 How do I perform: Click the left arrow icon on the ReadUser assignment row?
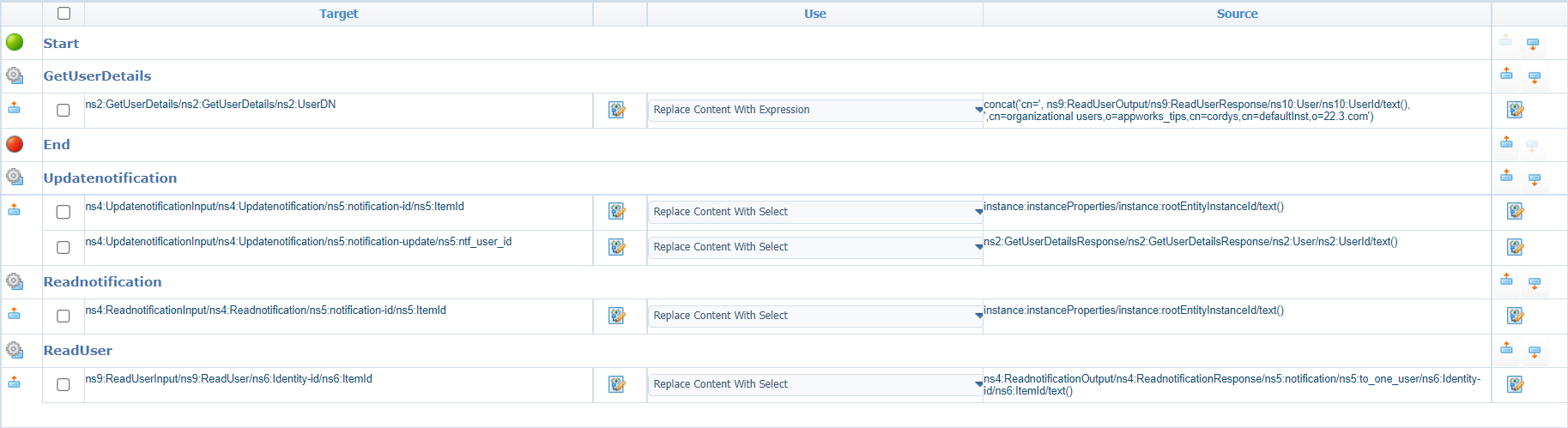pyautogui.click(x=15, y=383)
